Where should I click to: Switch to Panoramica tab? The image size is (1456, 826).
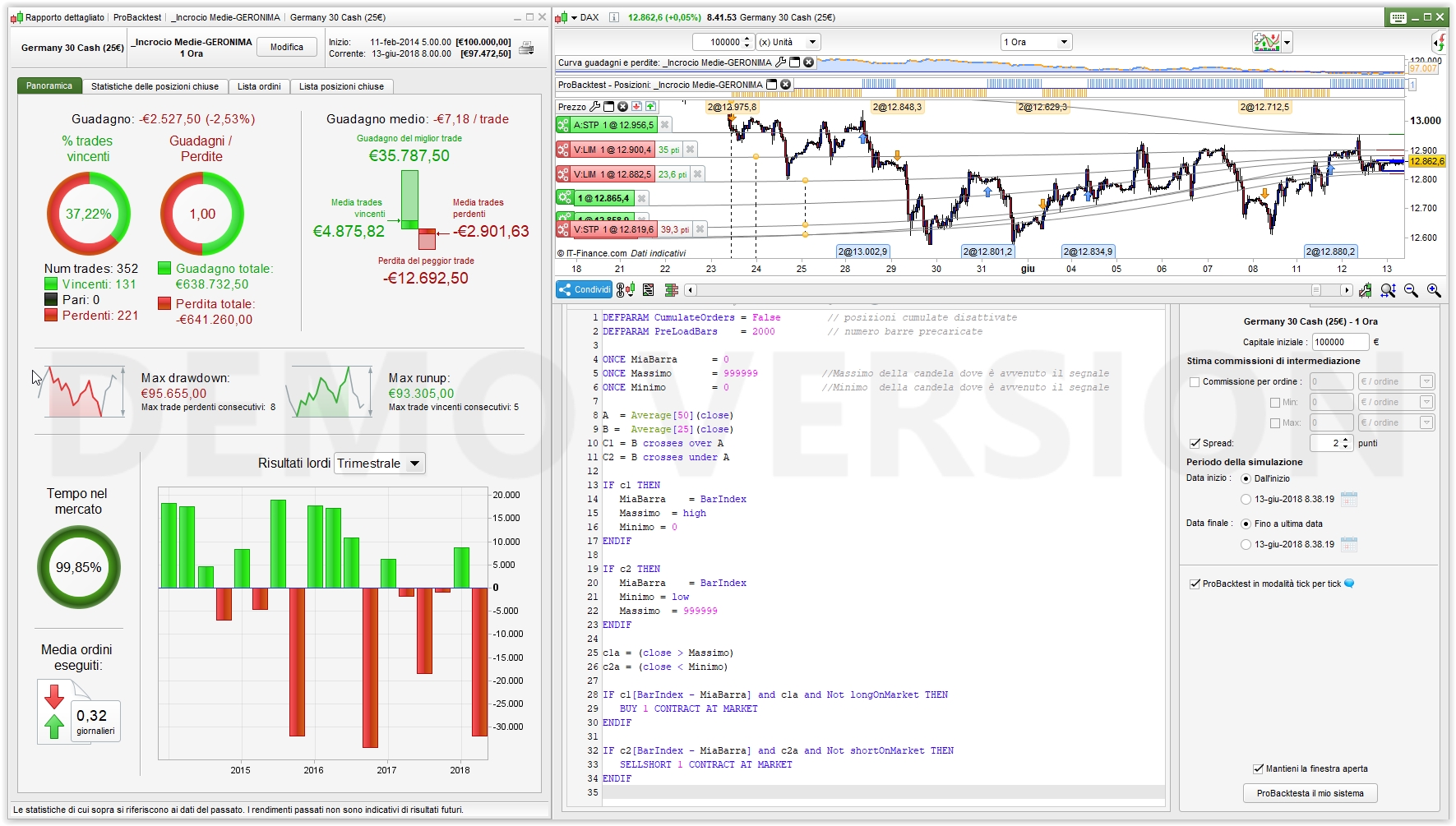click(x=49, y=85)
